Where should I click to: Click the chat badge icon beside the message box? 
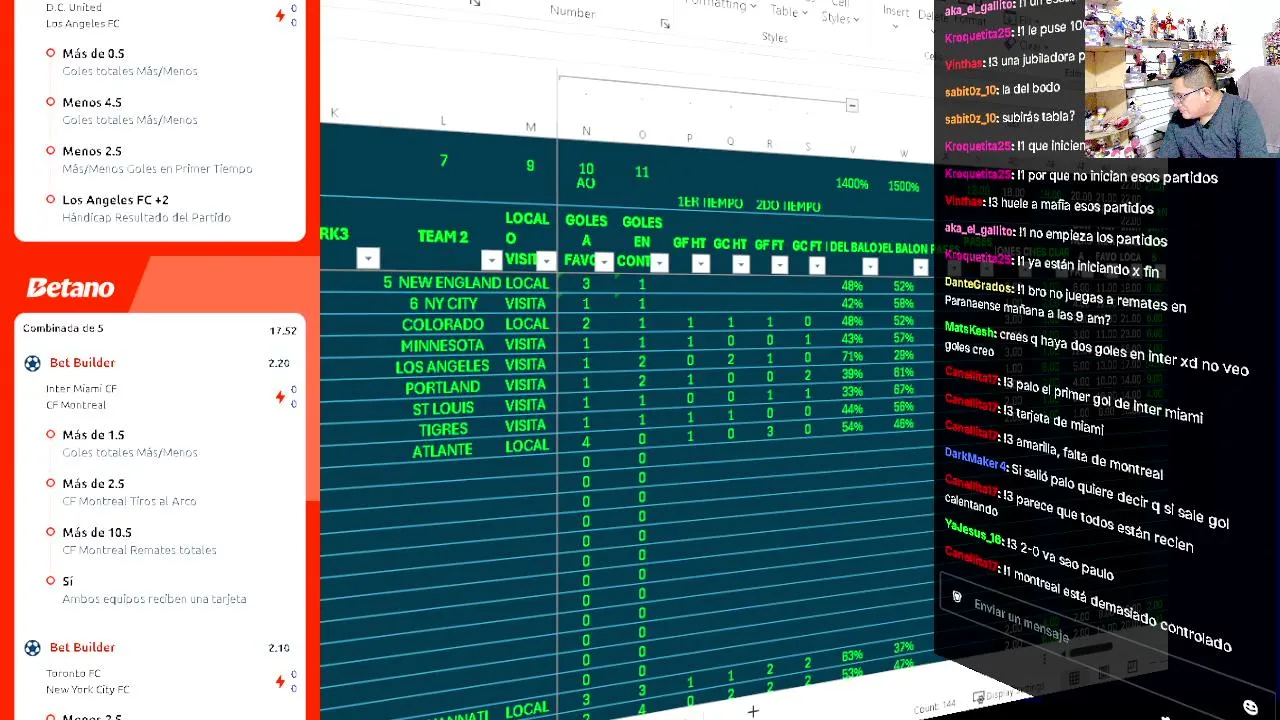[956, 597]
